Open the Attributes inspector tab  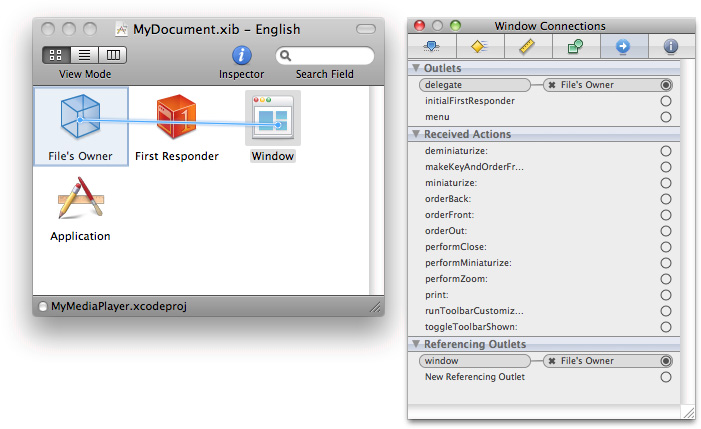432,46
